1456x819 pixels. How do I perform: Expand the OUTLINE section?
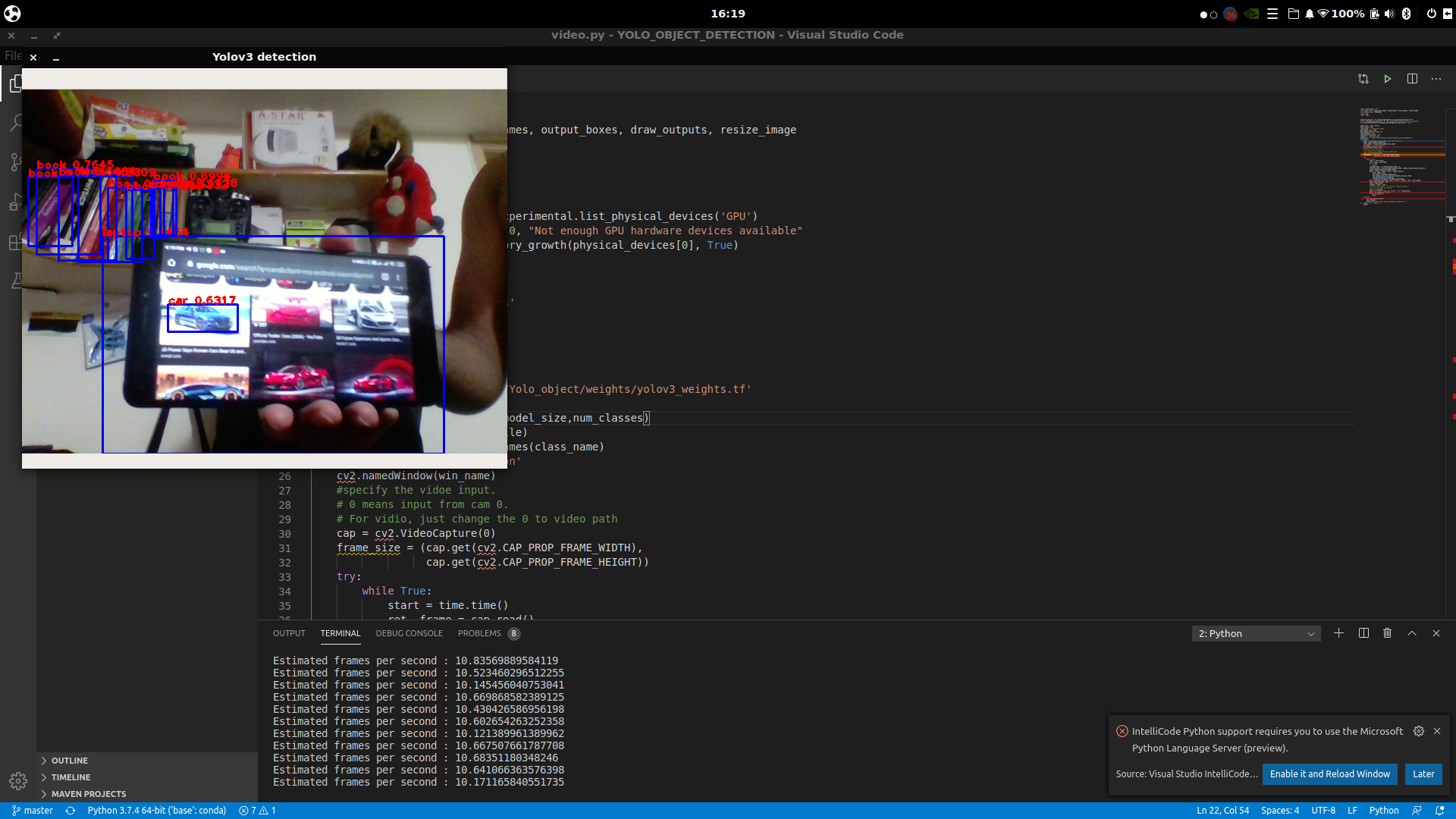70,761
